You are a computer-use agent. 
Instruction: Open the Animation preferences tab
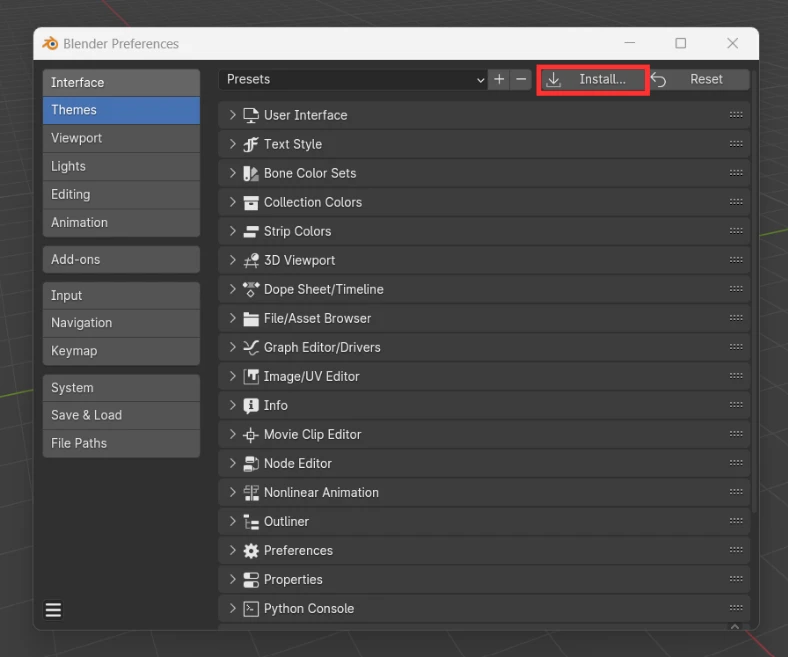(121, 223)
